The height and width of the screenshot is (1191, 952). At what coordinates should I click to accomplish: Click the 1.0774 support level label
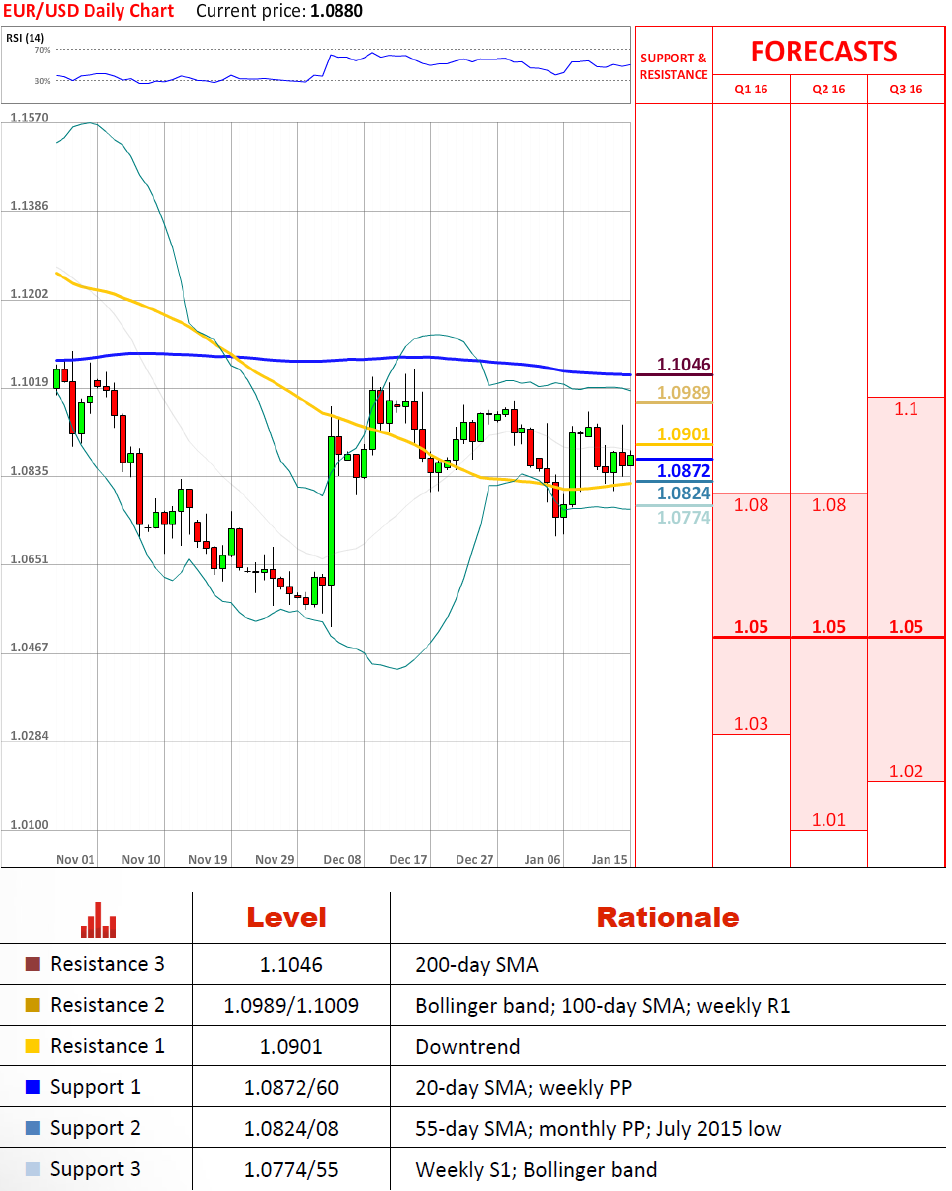click(x=683, y=518)
